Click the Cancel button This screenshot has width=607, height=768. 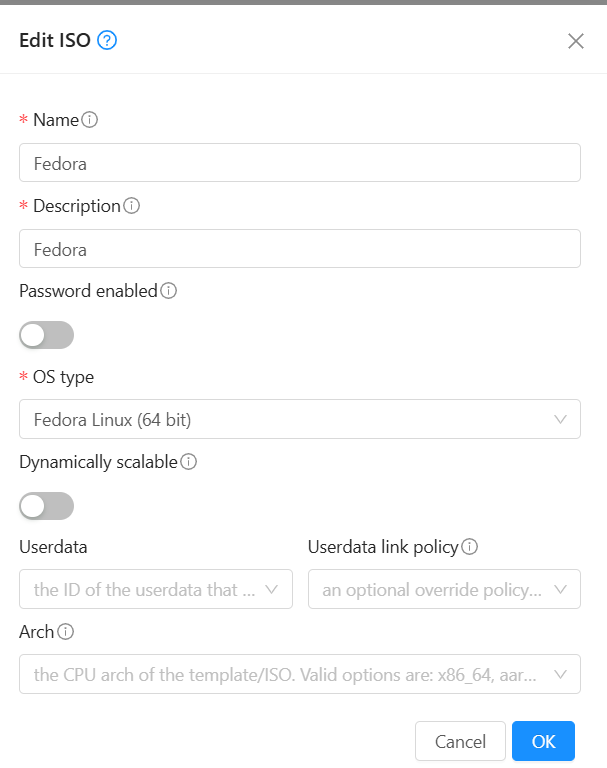point(460,741)
